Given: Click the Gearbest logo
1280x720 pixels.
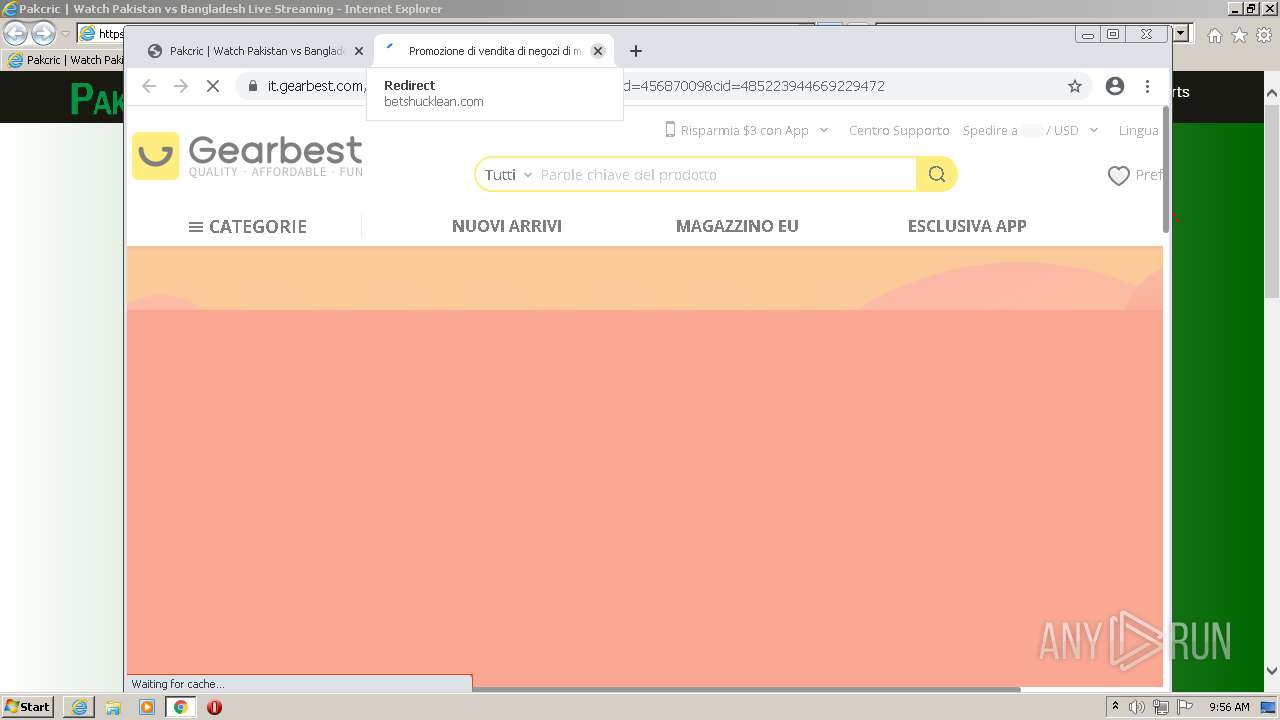Looking at the screenshot, I should coord(247,156).
